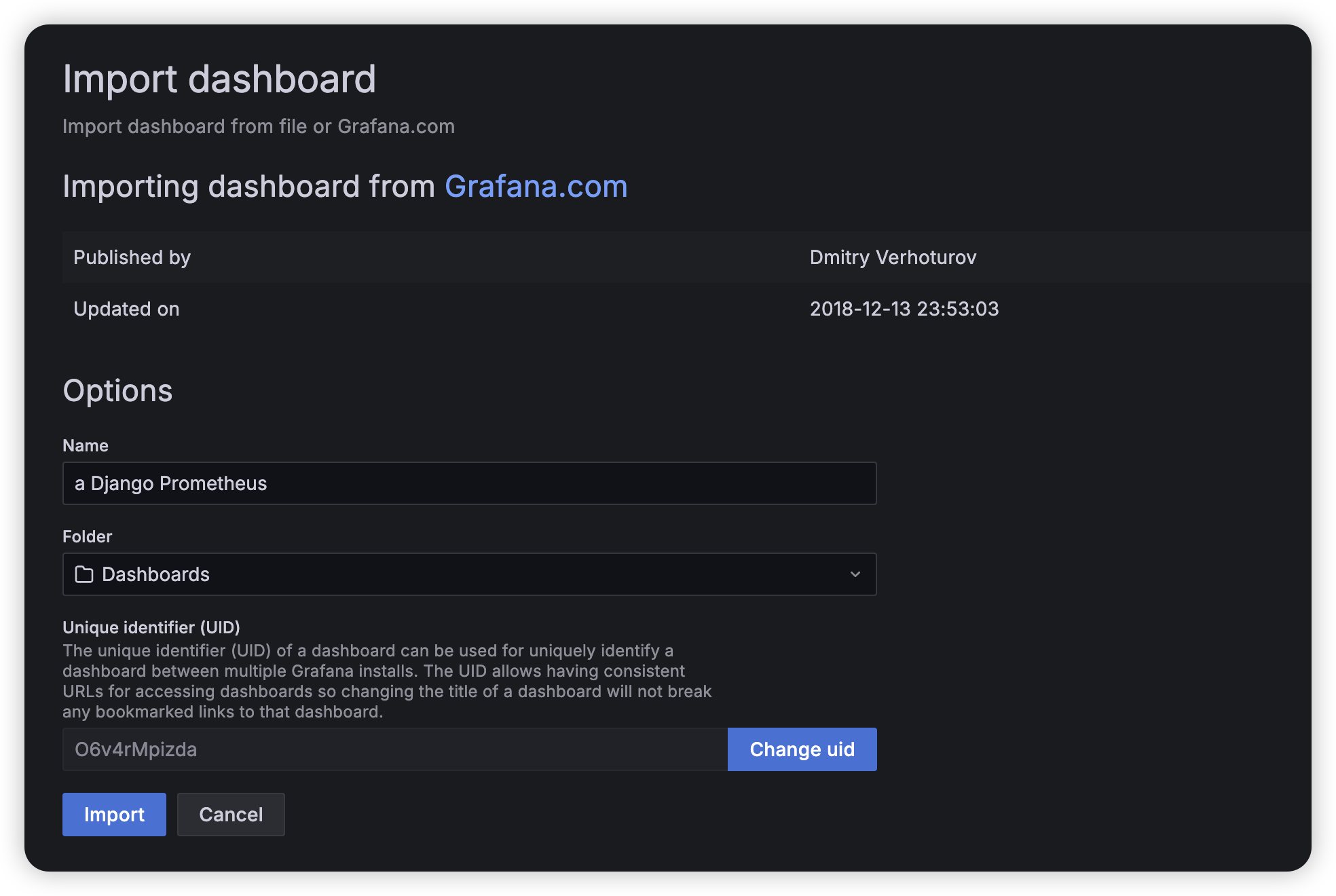Click the Name field label
This screenshot has width=1336, height=896.
pyautogui.click(x=86, y=445)
